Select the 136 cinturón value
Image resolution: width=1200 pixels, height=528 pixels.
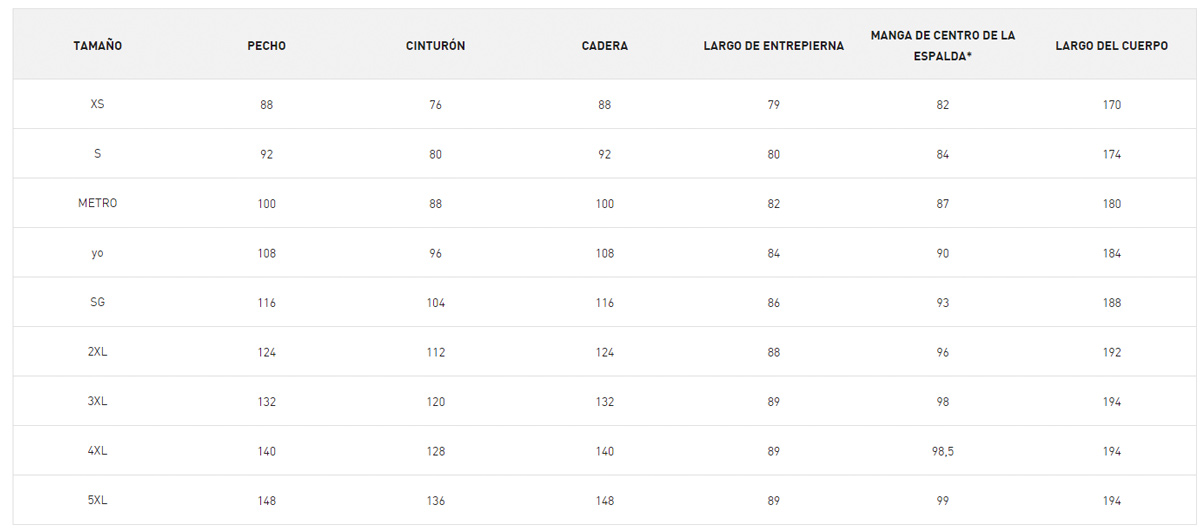[435, 500]
